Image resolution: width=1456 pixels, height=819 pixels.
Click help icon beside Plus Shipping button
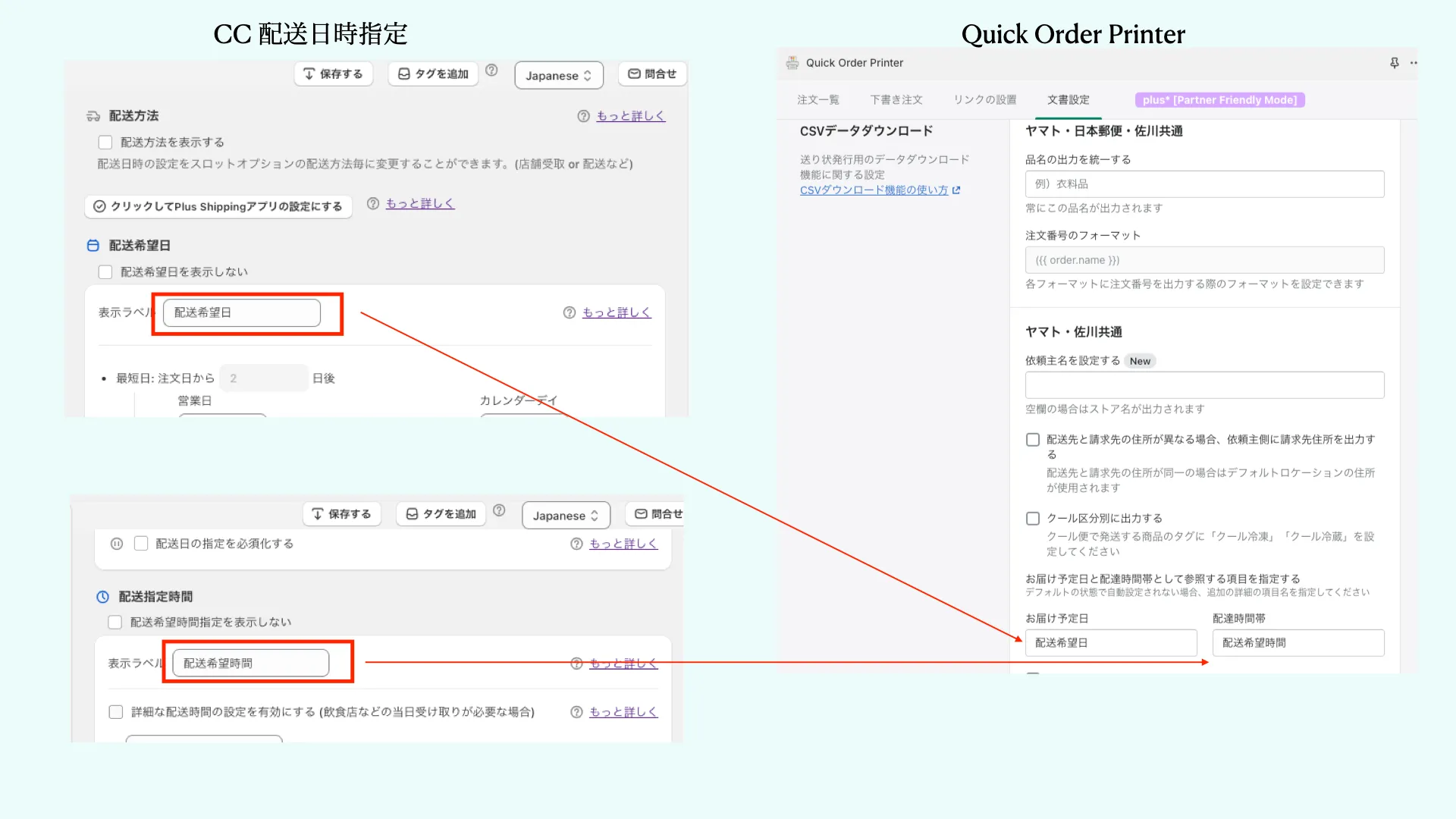coord(373,204)
